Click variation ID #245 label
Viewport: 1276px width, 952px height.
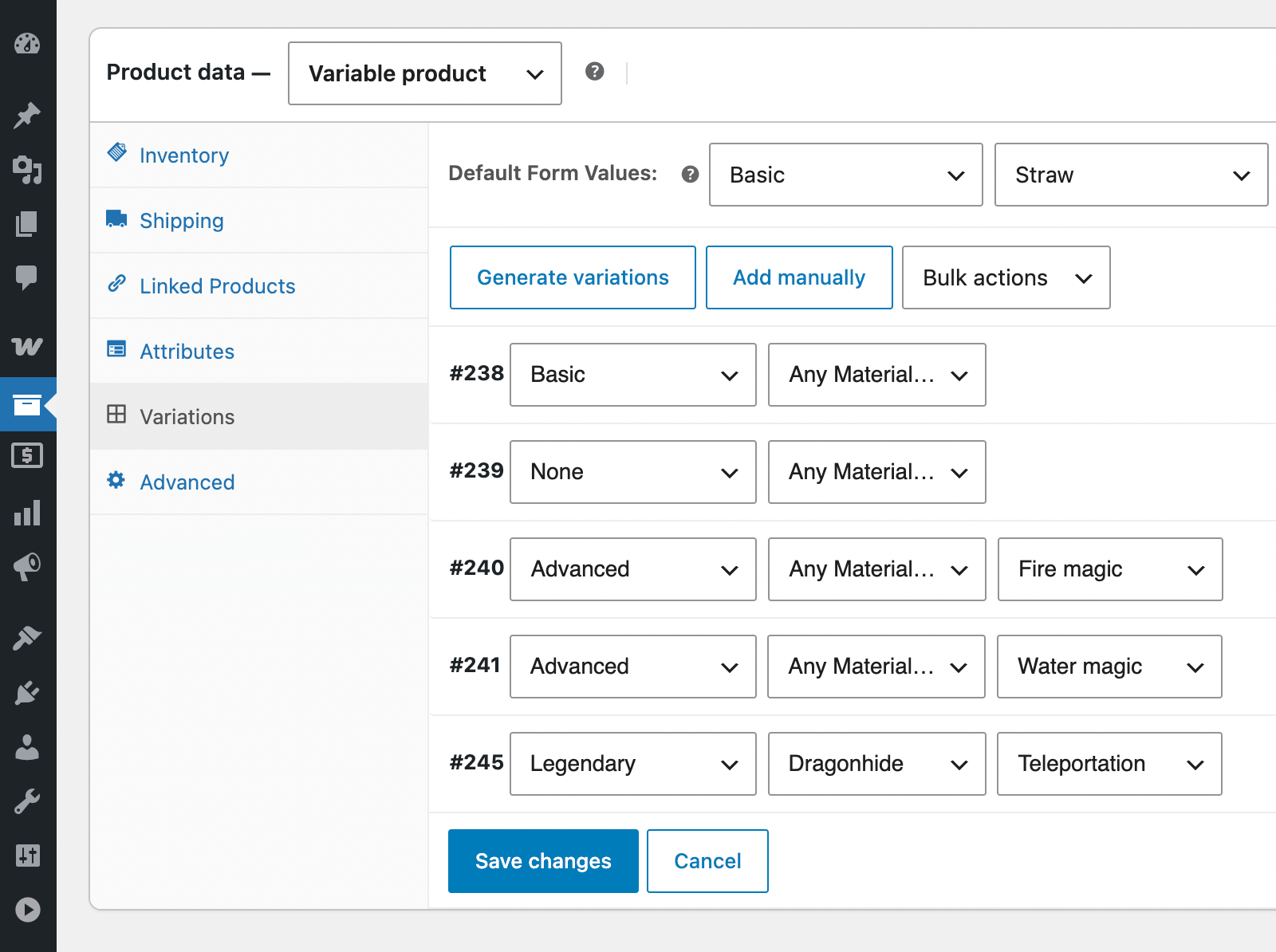click(x=476, y=762)
